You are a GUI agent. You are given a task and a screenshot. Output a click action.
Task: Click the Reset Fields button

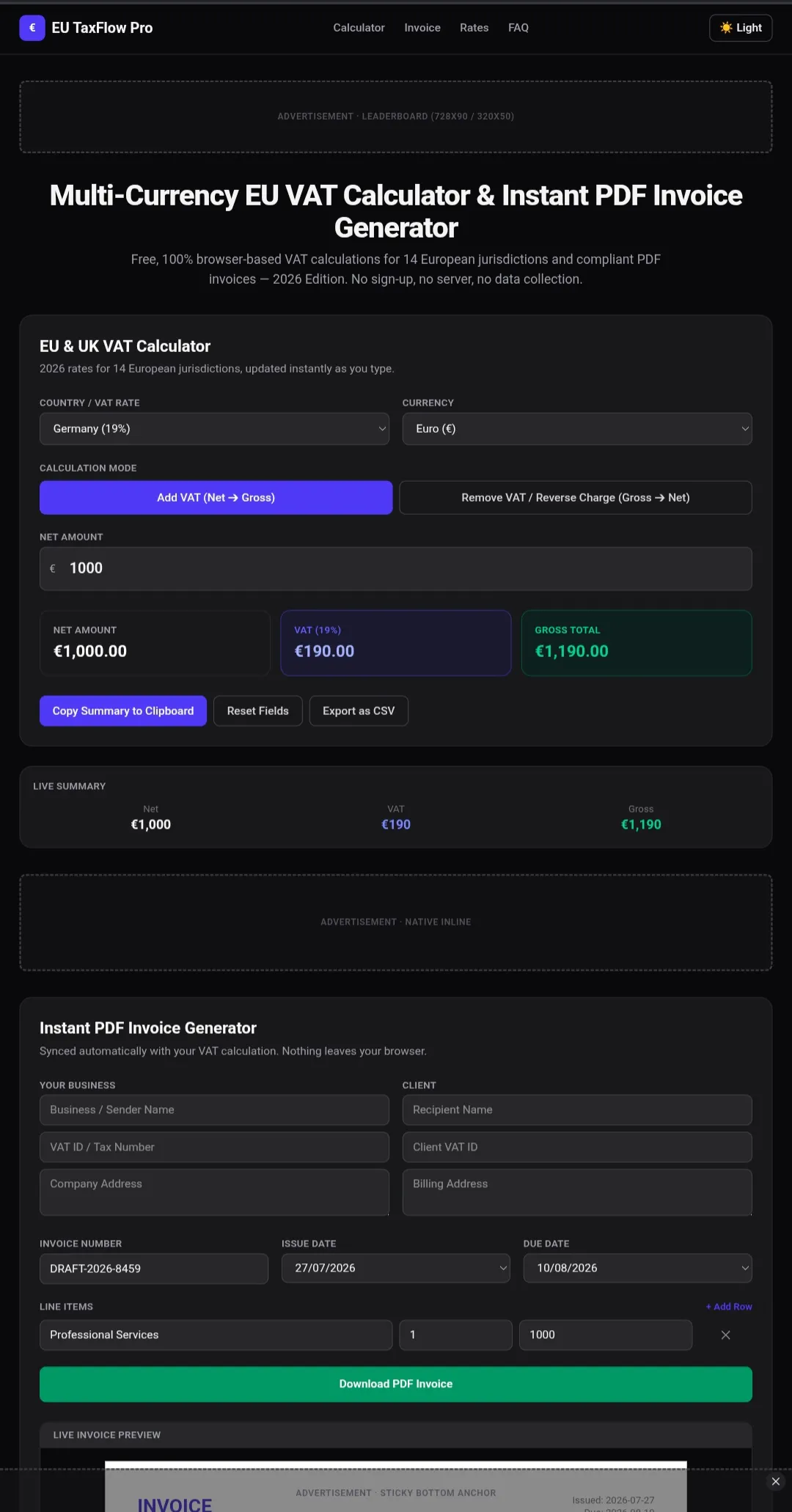pos(258,711)
